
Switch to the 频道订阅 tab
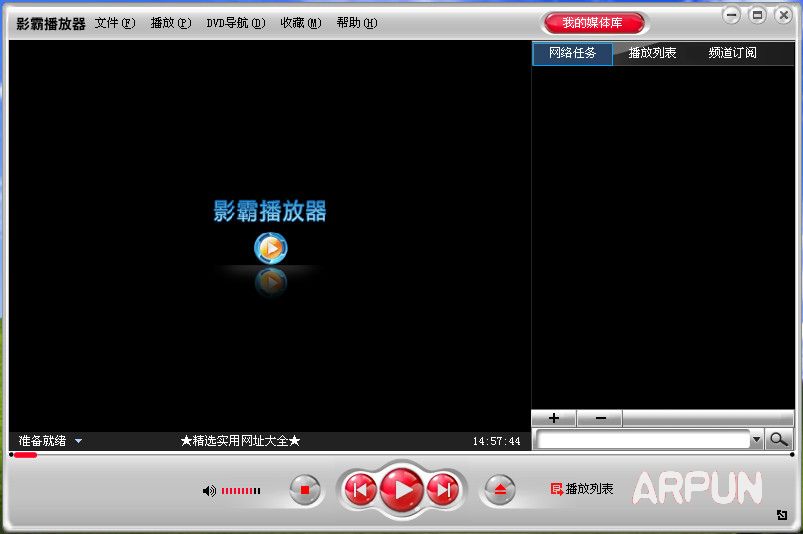click(732, 53)
